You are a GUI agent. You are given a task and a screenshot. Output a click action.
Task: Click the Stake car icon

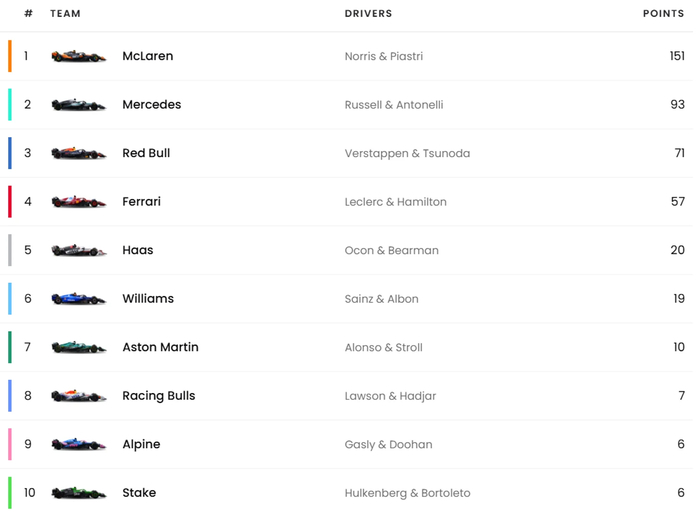click(x=78, y=493)
